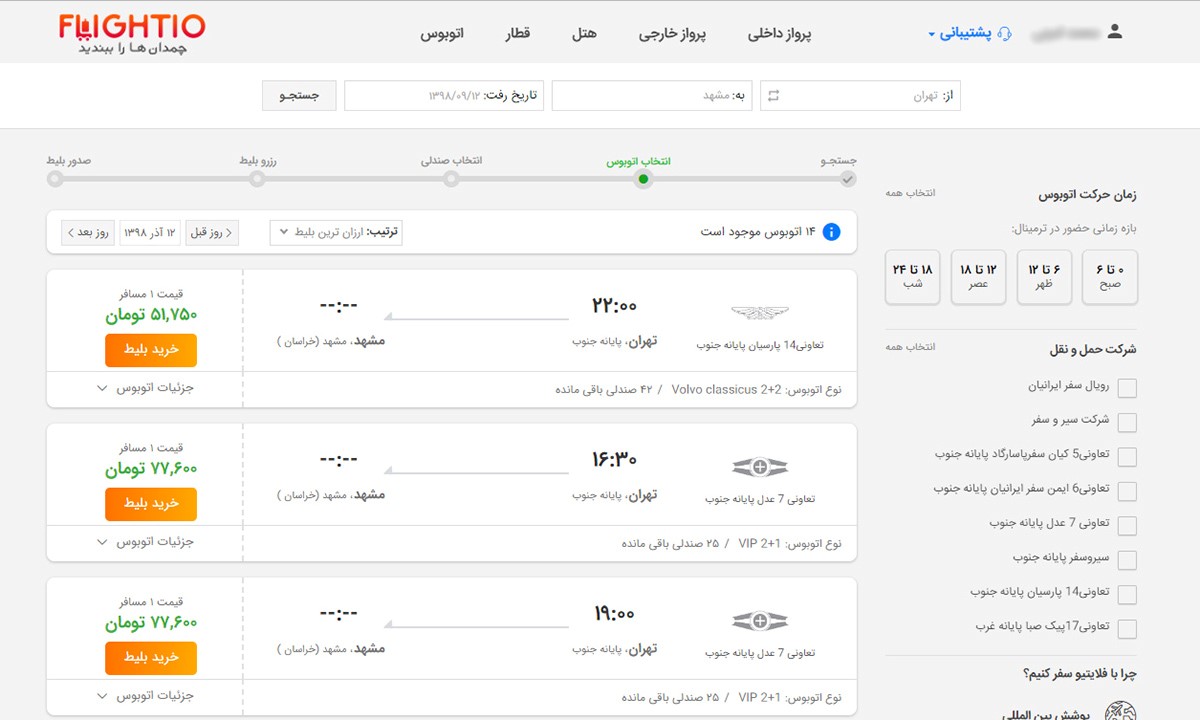Go to the پرواز داخلی menu
The width and height of the screenshot is (1200, 720).
point(779,33)
